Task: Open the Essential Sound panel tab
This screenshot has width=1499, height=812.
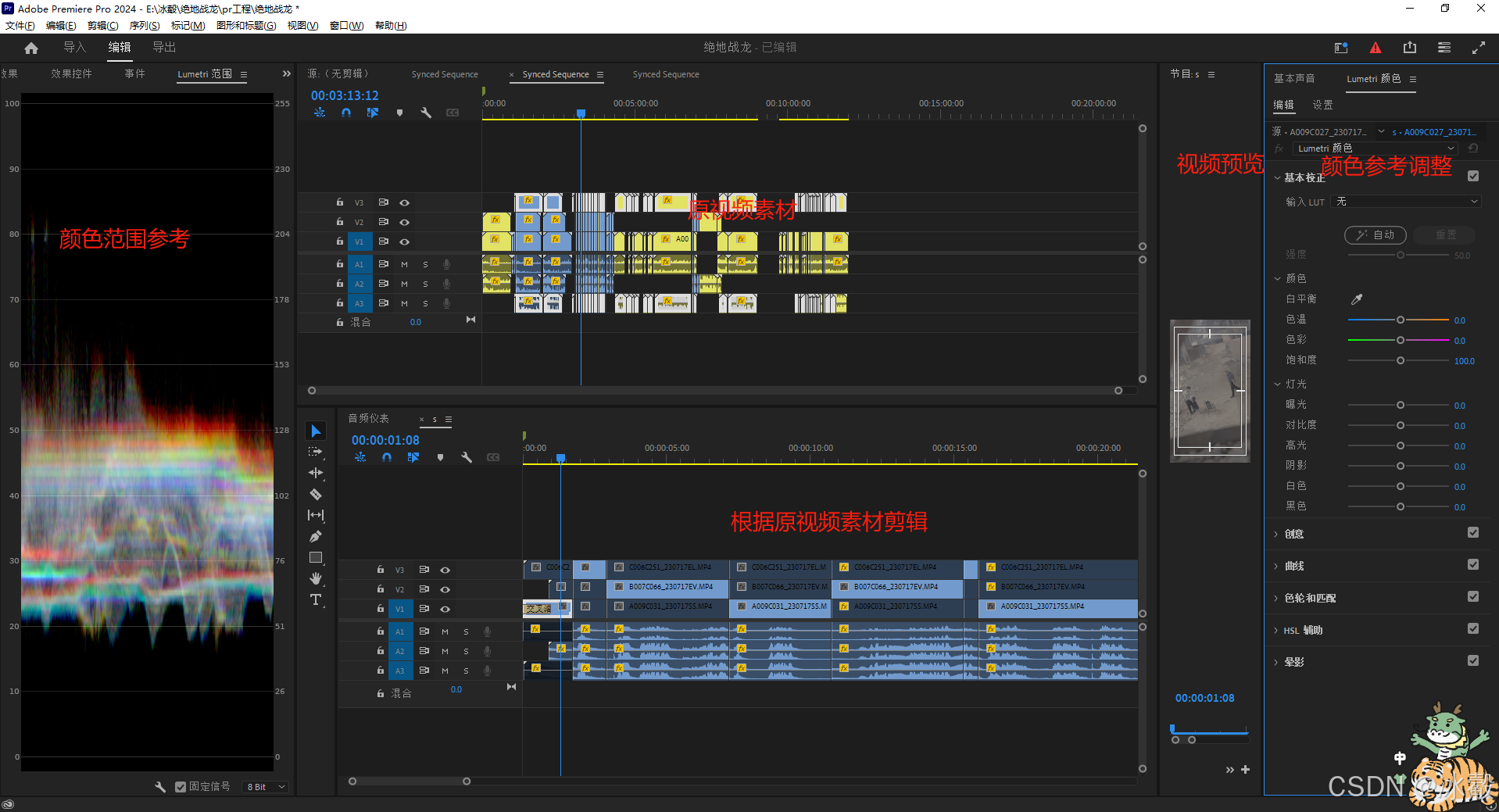Action: point(1294,79)
